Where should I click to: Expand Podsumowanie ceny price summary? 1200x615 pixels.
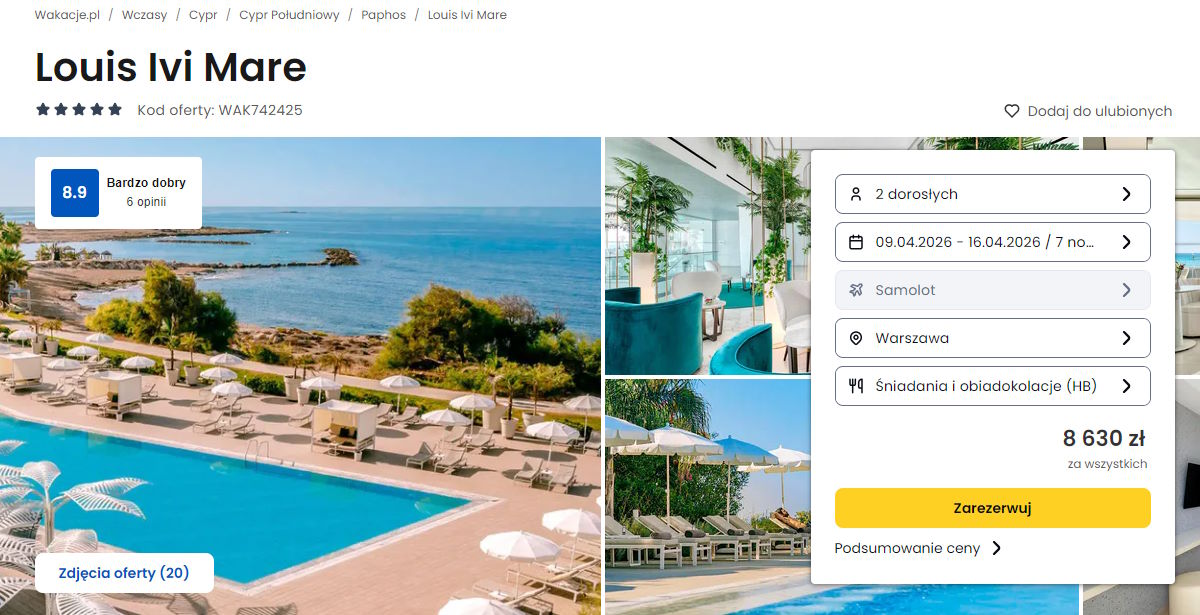(x=918, y=548)
